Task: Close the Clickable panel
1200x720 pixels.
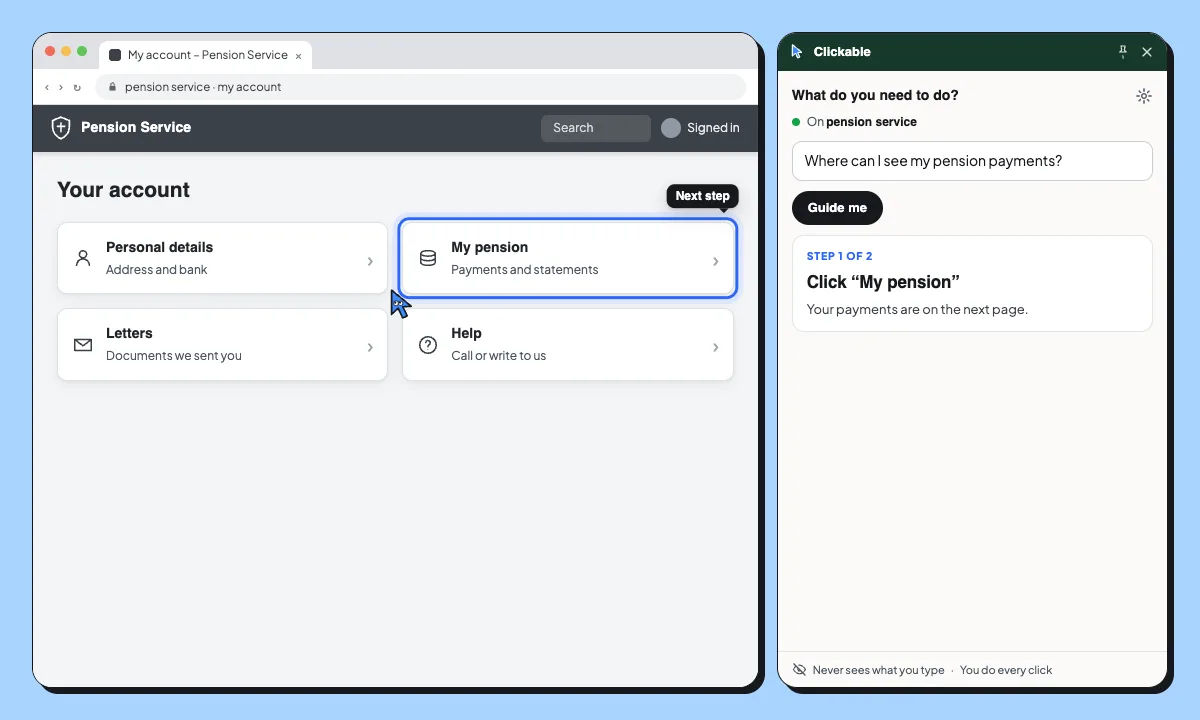Action: (x=1147, y=52)
